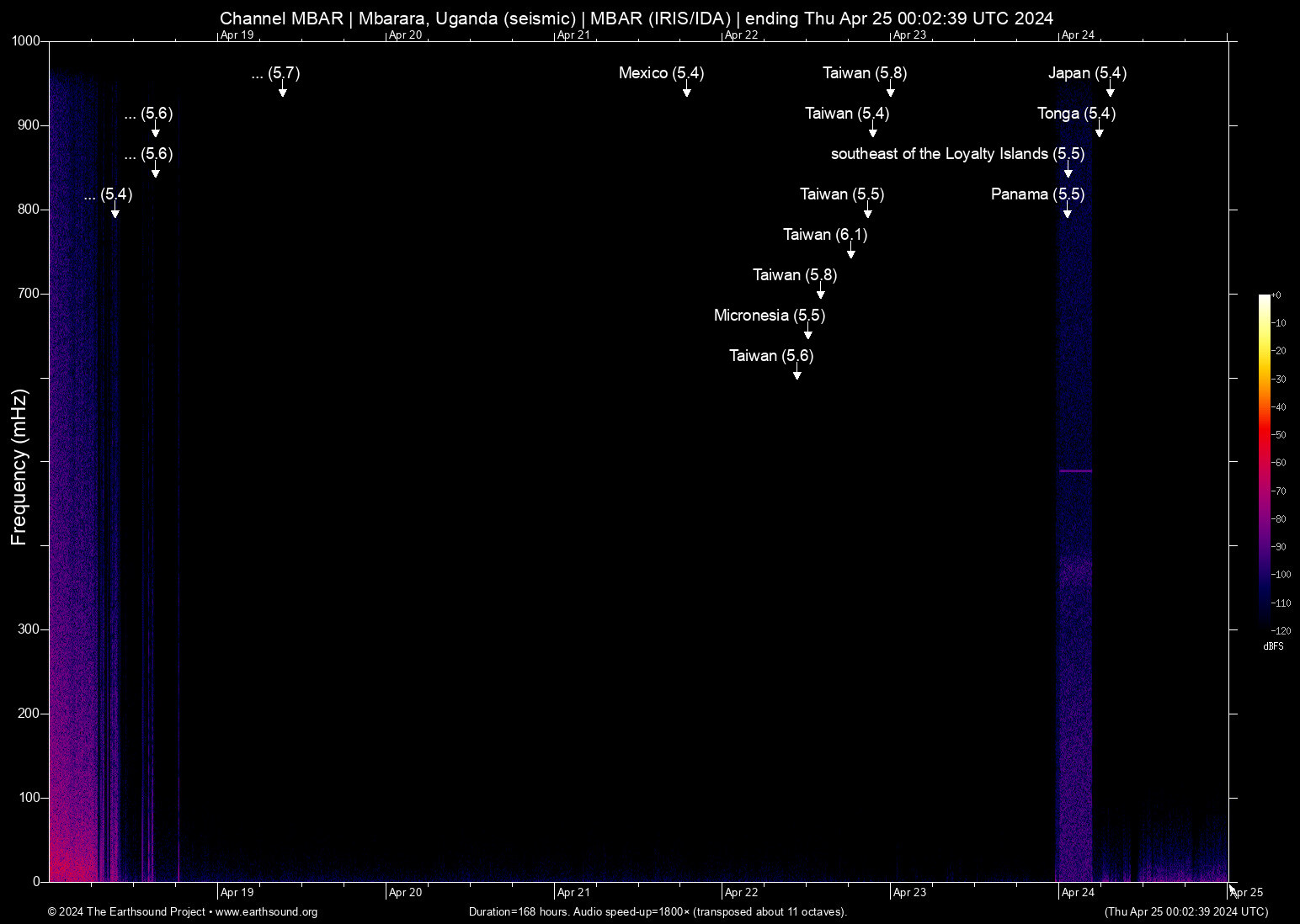
Task: Click the Channel MBAR title text
Action: click(281, 19)
